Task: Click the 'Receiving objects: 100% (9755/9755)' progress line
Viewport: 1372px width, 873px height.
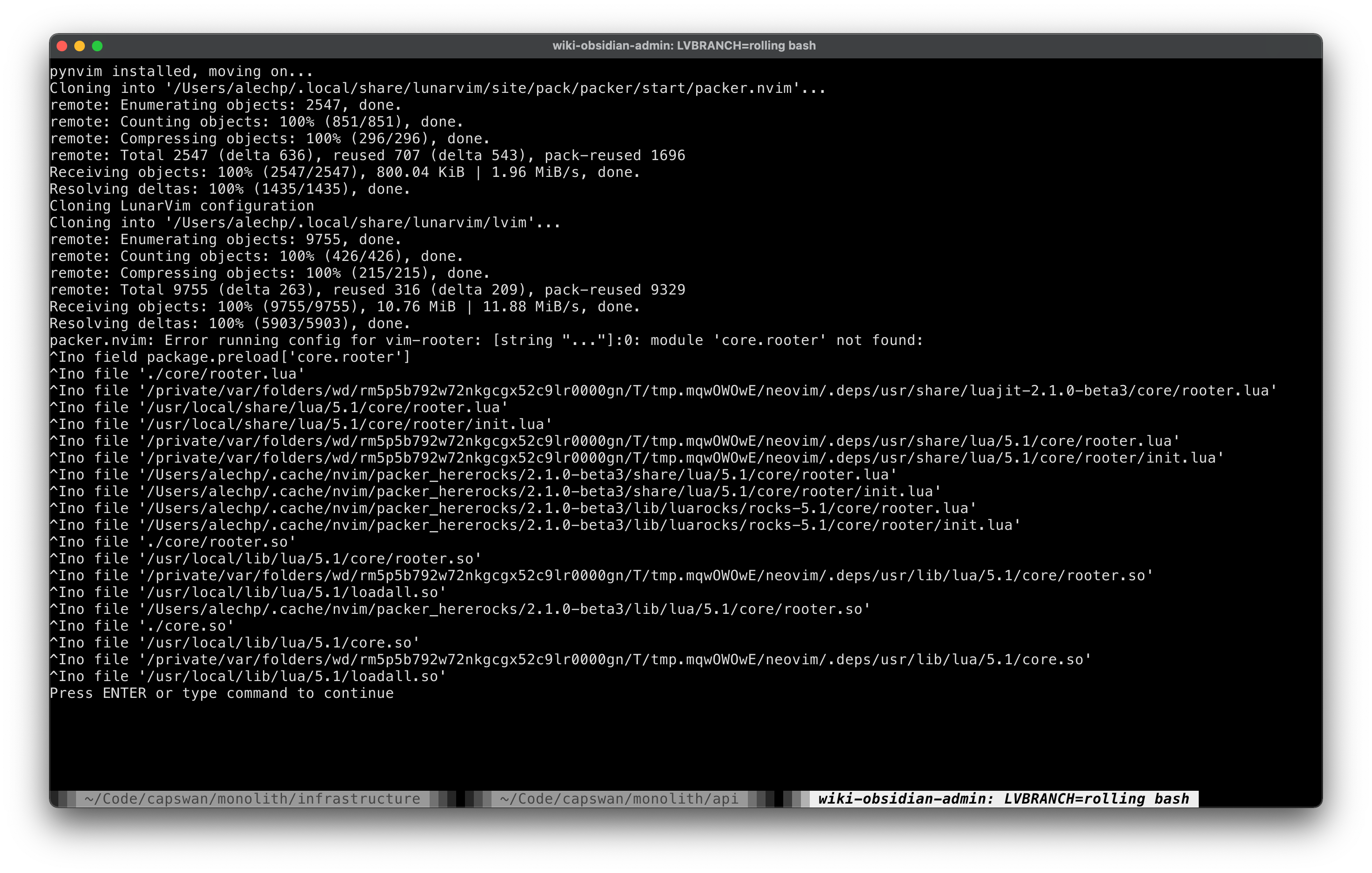Action: (344, 306)
